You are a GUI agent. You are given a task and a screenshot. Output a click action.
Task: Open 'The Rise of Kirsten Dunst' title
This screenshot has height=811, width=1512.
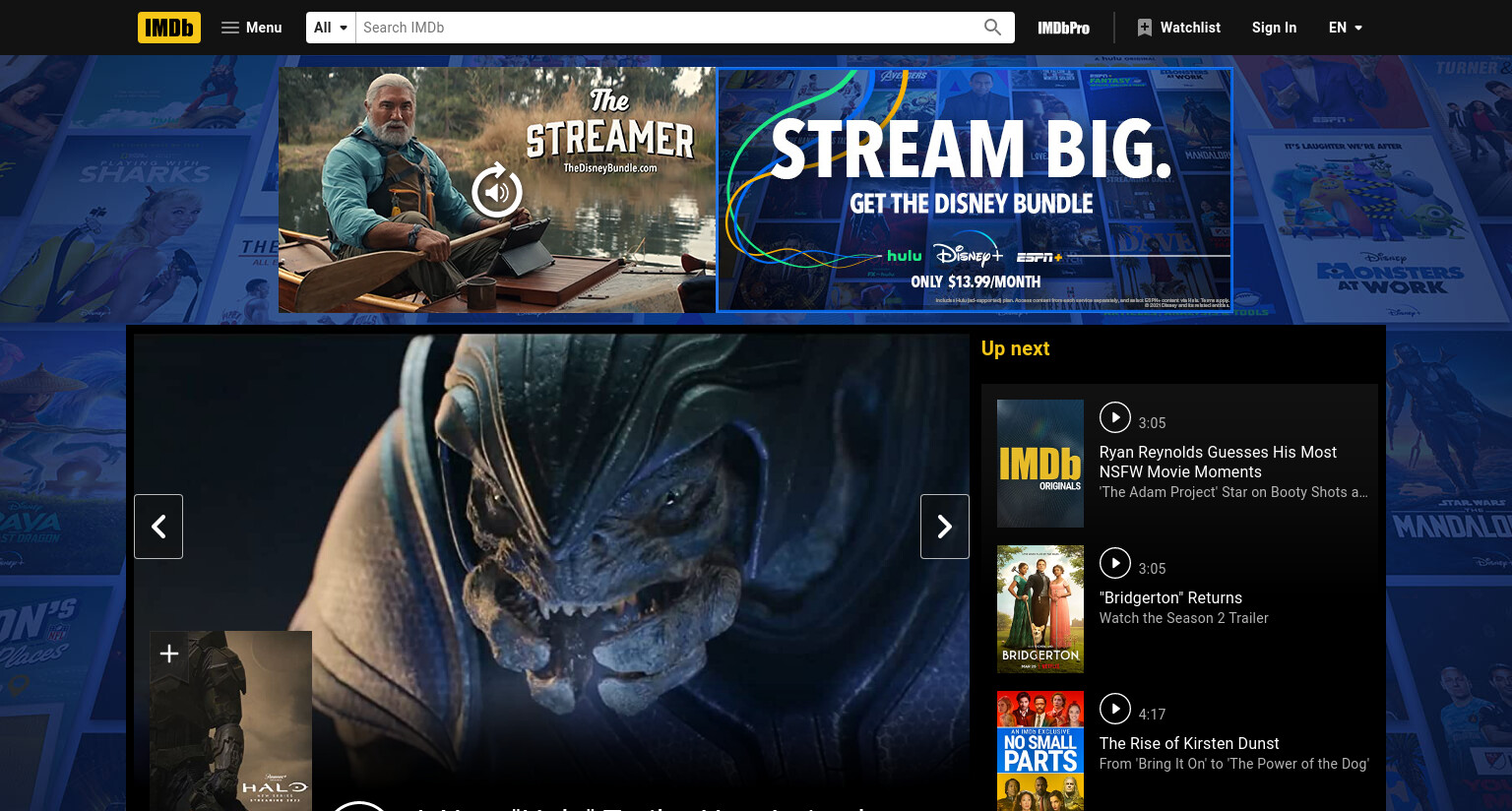click(1189, 743)
